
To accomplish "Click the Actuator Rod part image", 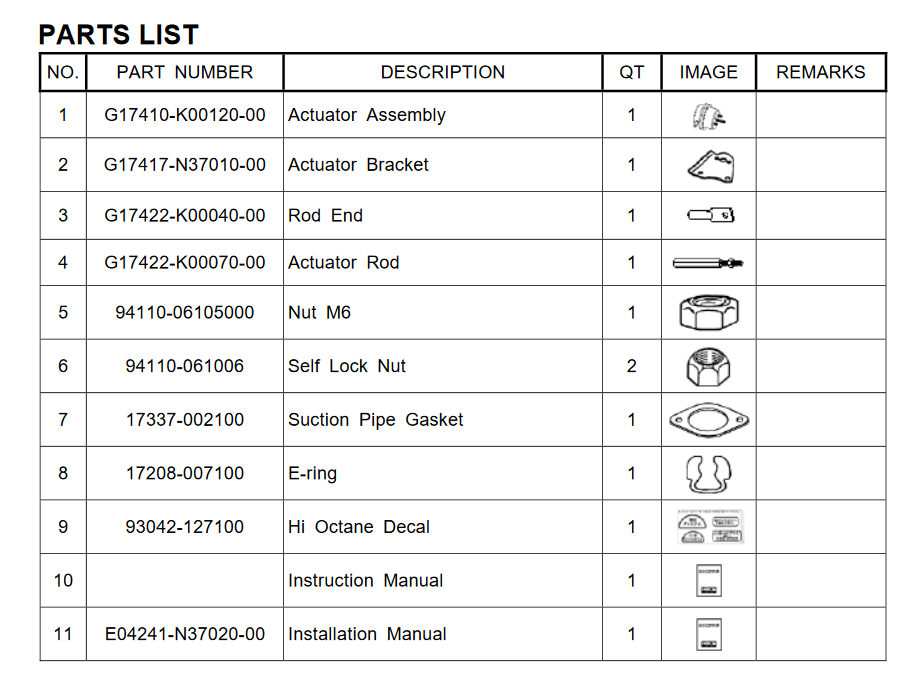I will (708, 263).
